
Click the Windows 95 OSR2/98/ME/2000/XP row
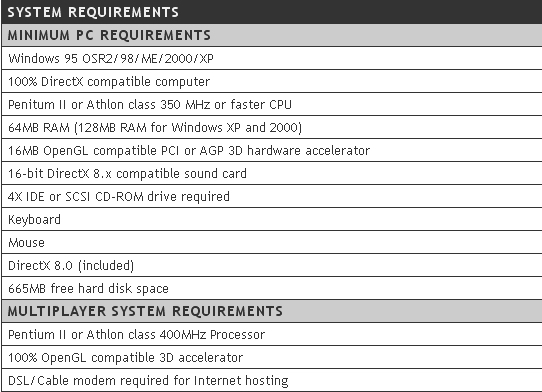pos(272,58)
